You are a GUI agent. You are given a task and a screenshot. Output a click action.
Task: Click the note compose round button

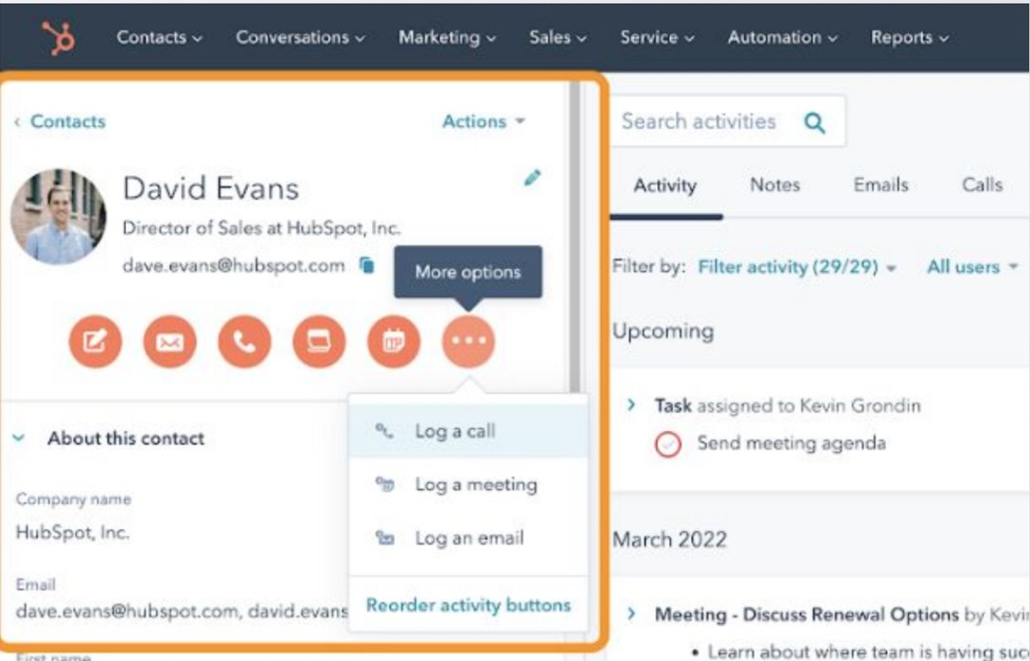point(95,341)
